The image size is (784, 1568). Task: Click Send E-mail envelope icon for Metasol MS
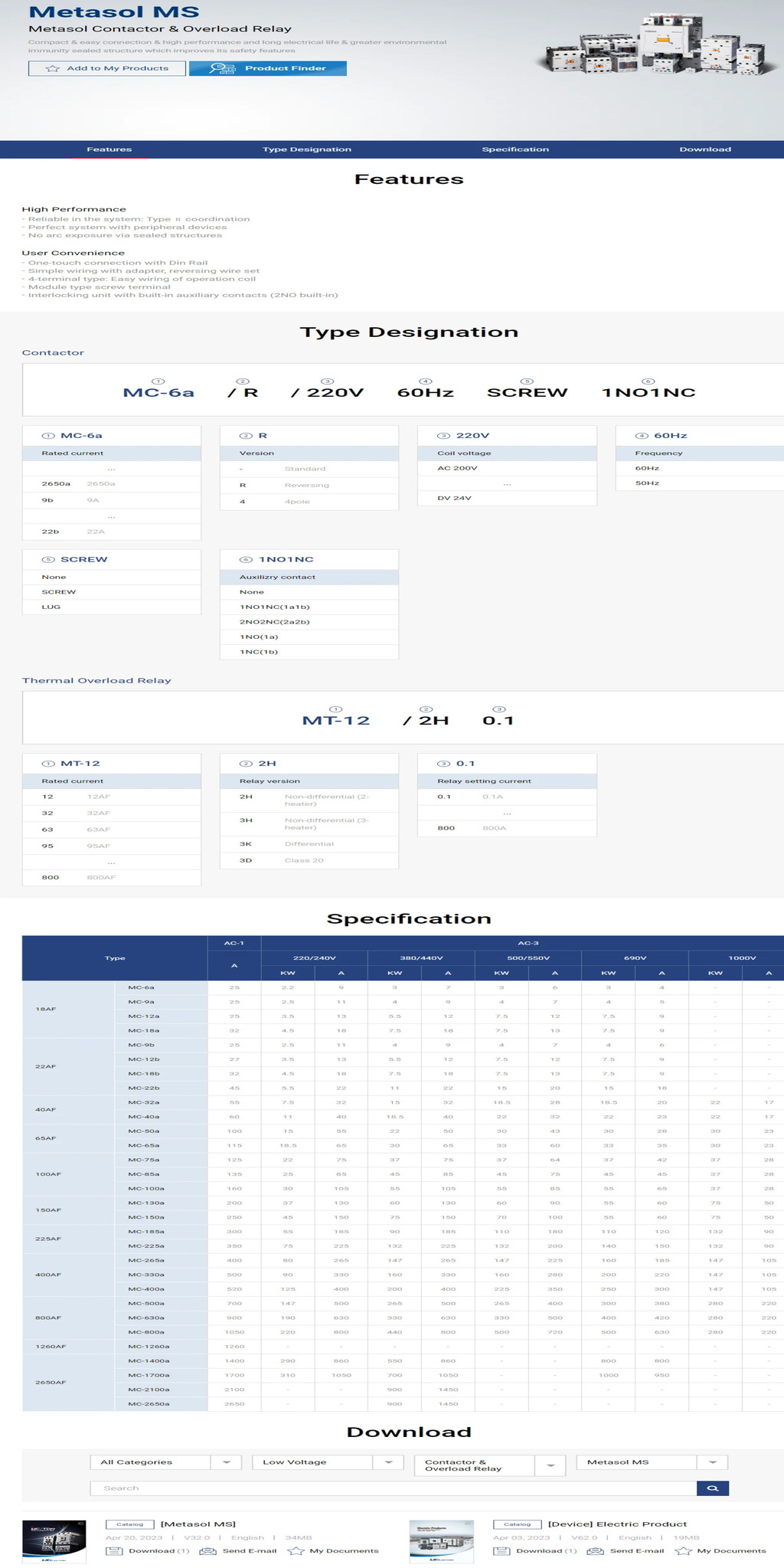[207, 1550]
